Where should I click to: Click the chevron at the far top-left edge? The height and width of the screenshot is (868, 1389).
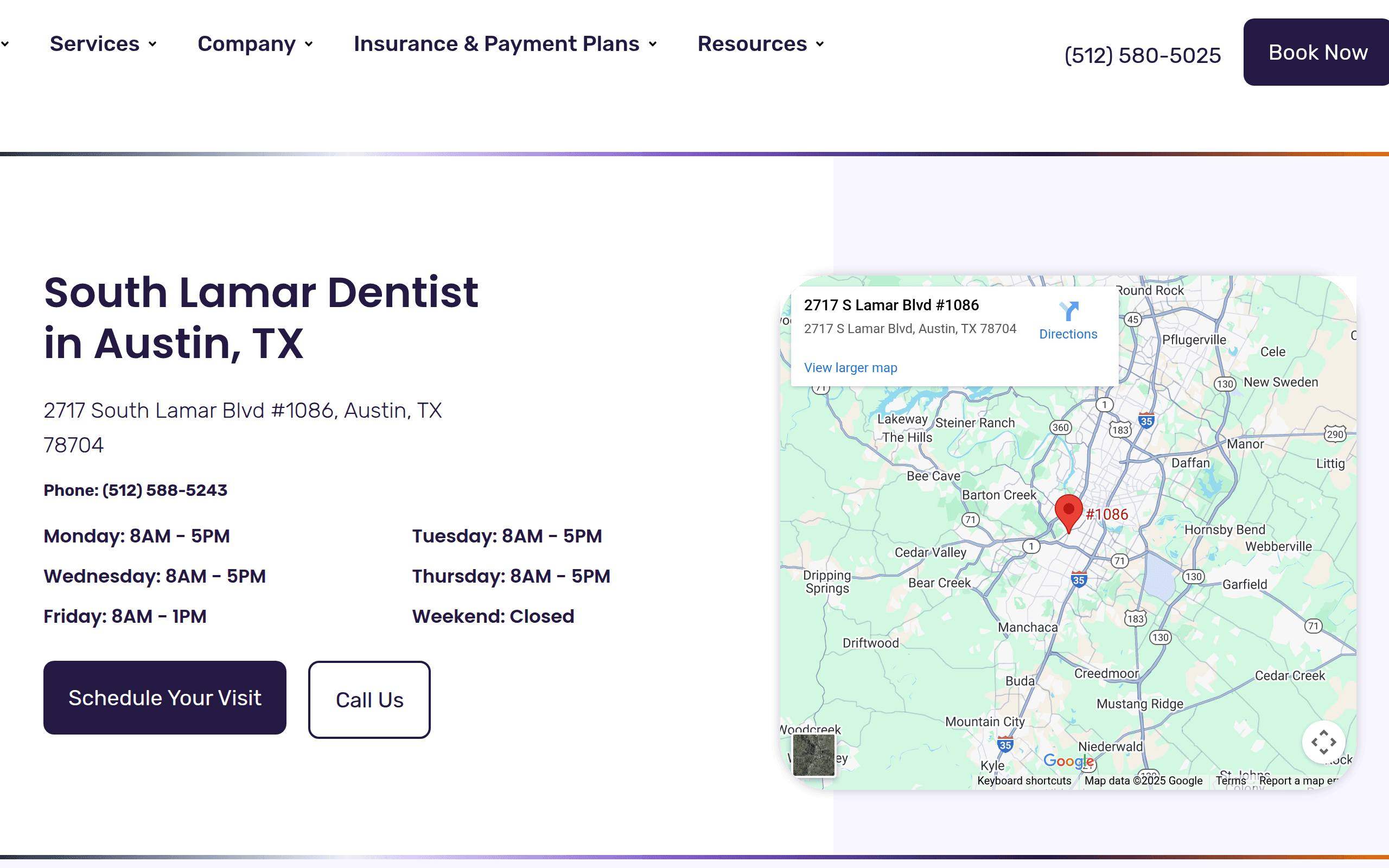click(x=6, y=43)
